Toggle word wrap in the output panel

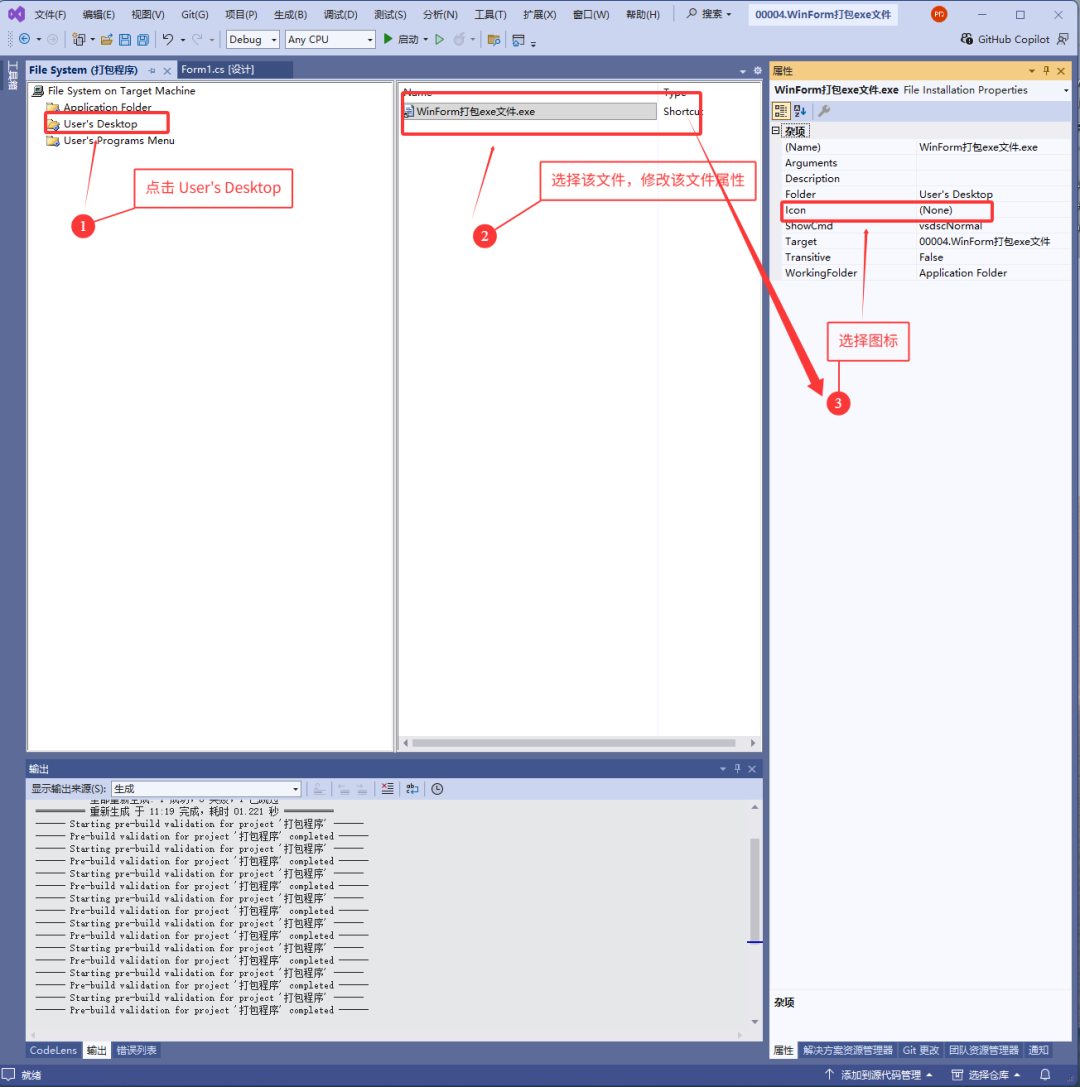tap(412, 789)
